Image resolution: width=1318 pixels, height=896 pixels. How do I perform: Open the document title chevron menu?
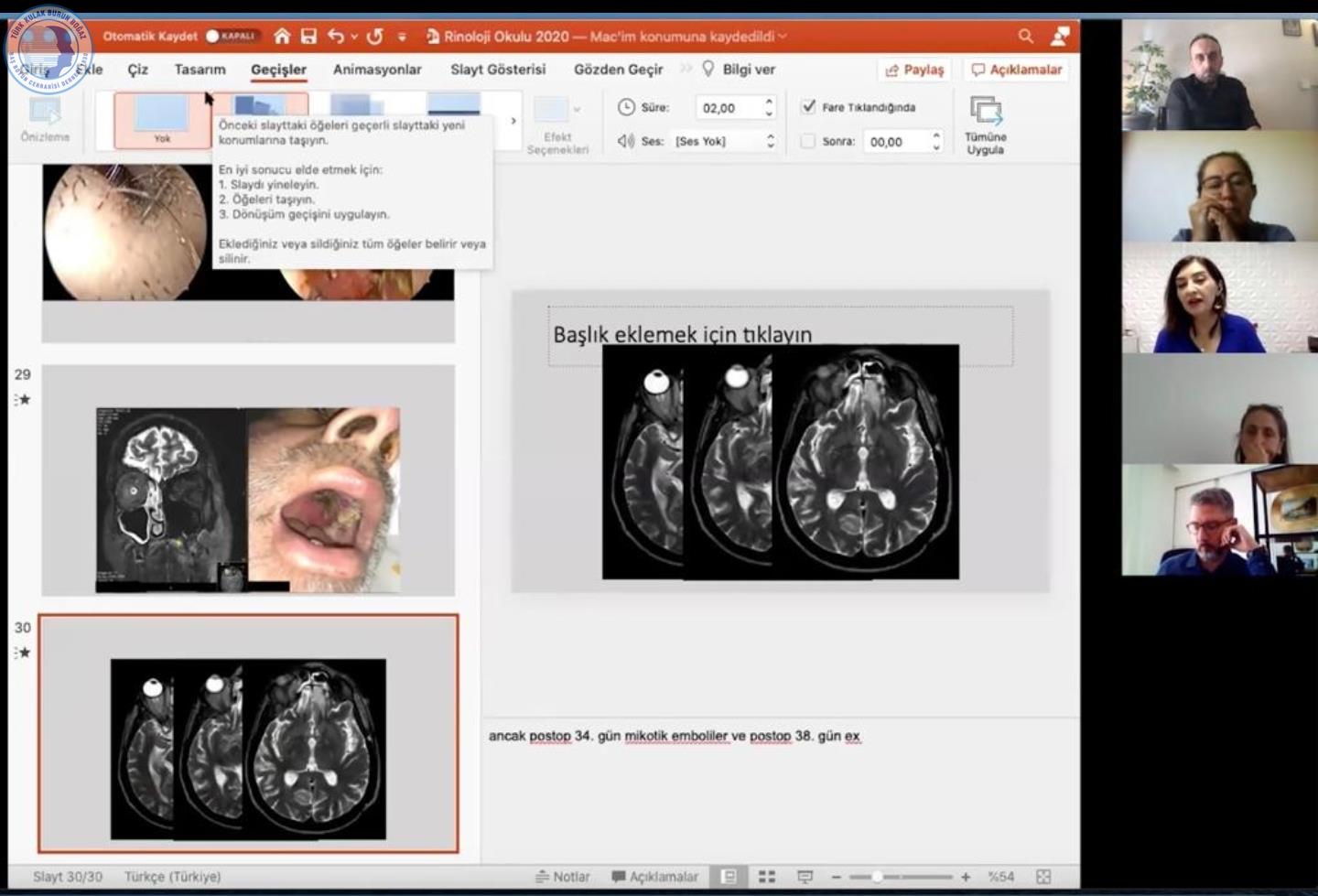point(782,37)
